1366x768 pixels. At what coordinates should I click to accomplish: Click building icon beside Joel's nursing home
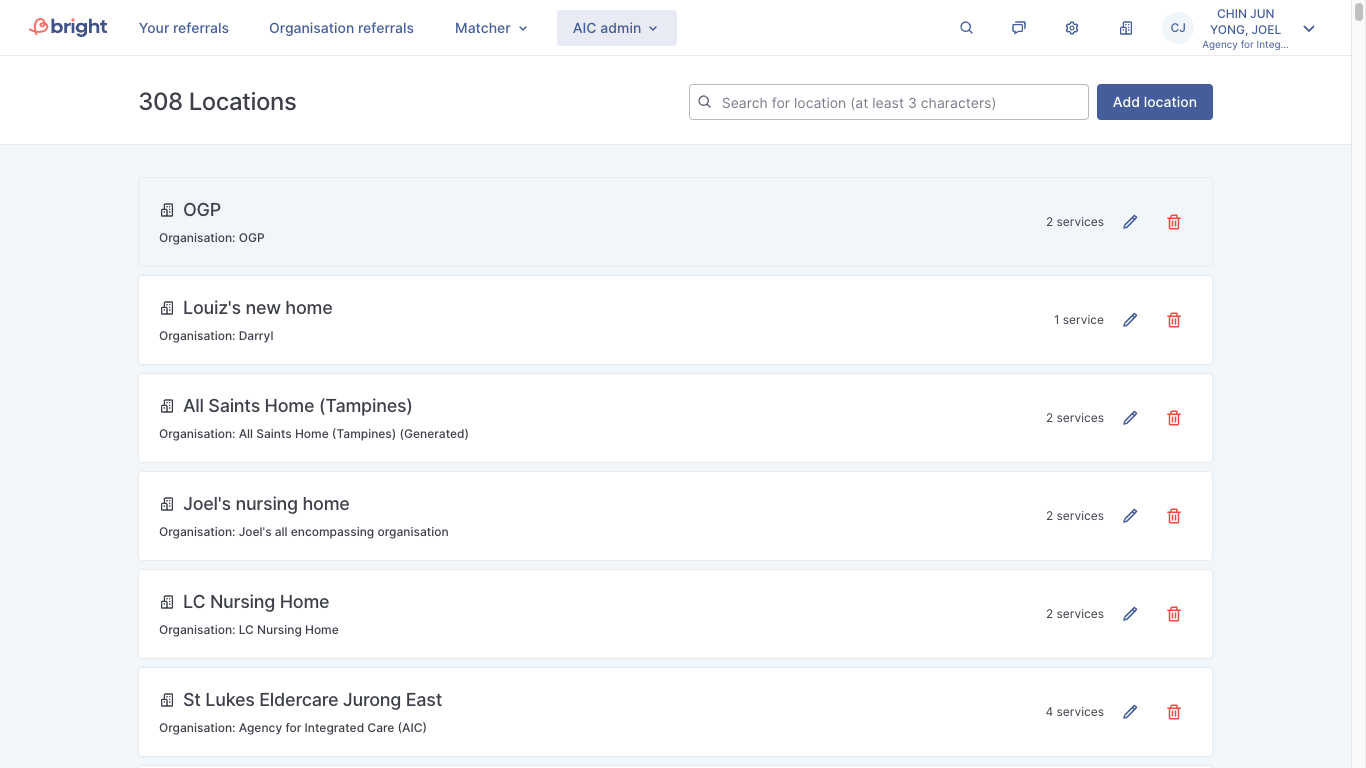[x=167, y=504]
